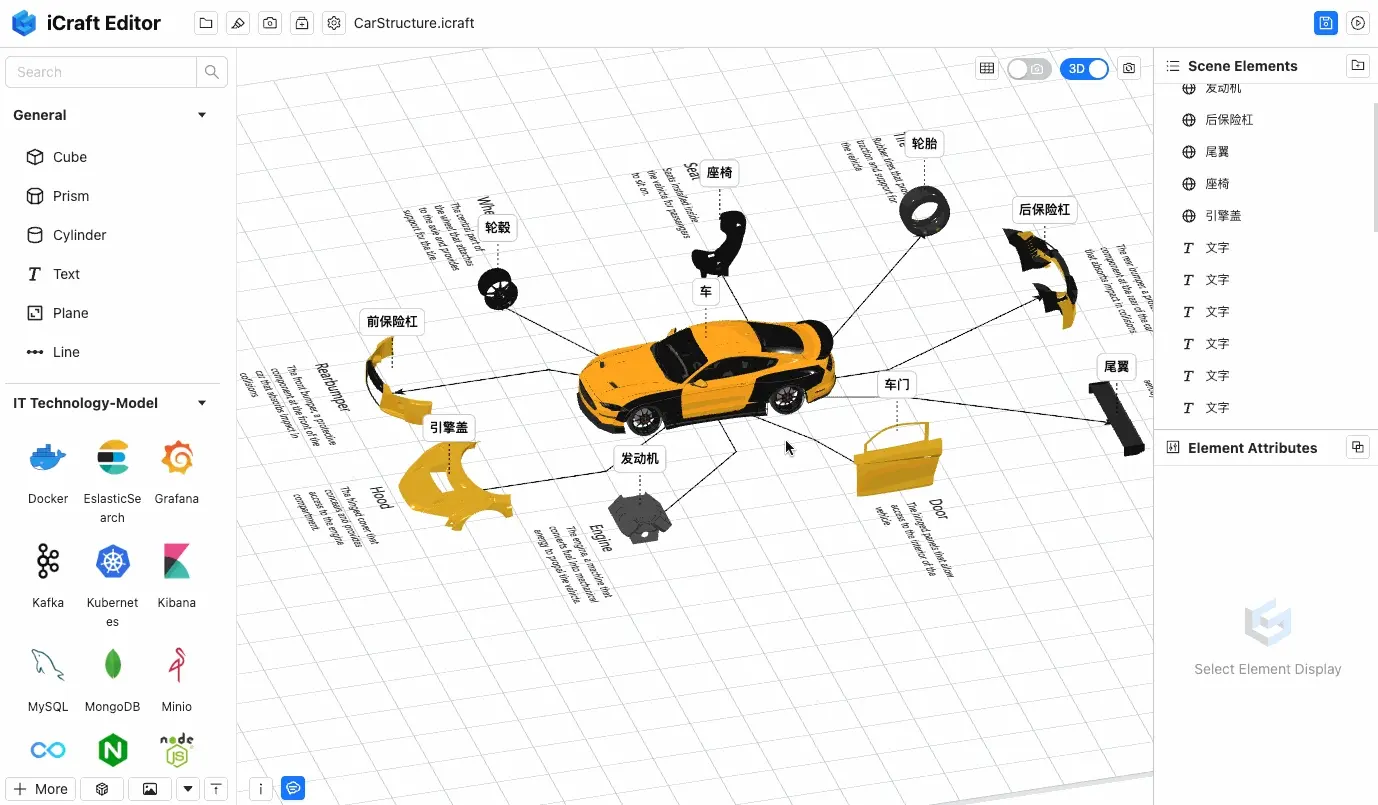Image resolution: width=1378 pixels, height=805 pixels.
Task: Open a project file from the folder icon
Action: click(205, 22)
